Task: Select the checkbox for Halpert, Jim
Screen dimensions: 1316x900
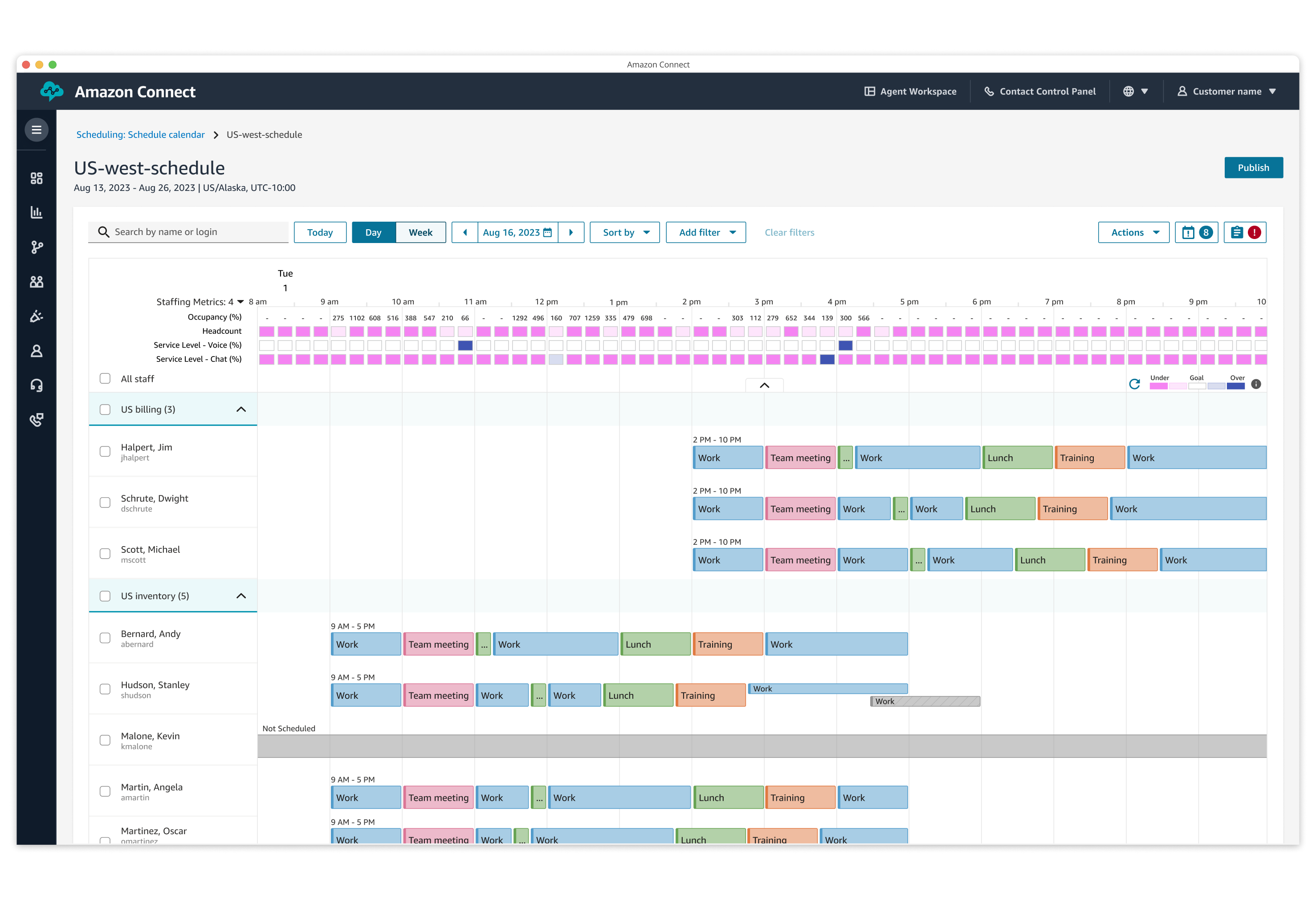Action: 106,452
